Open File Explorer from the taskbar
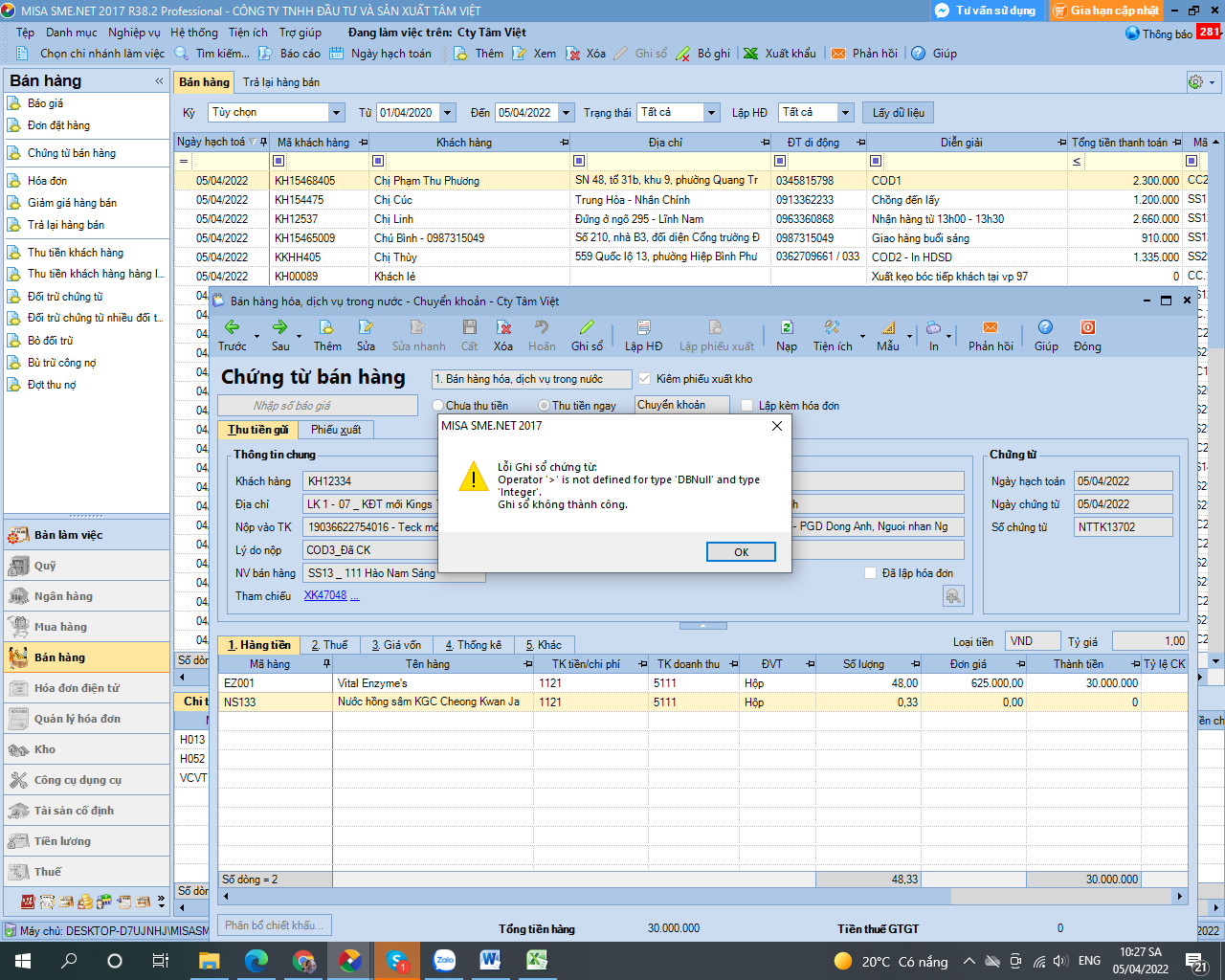1225x980 pixels. [209, 961]
